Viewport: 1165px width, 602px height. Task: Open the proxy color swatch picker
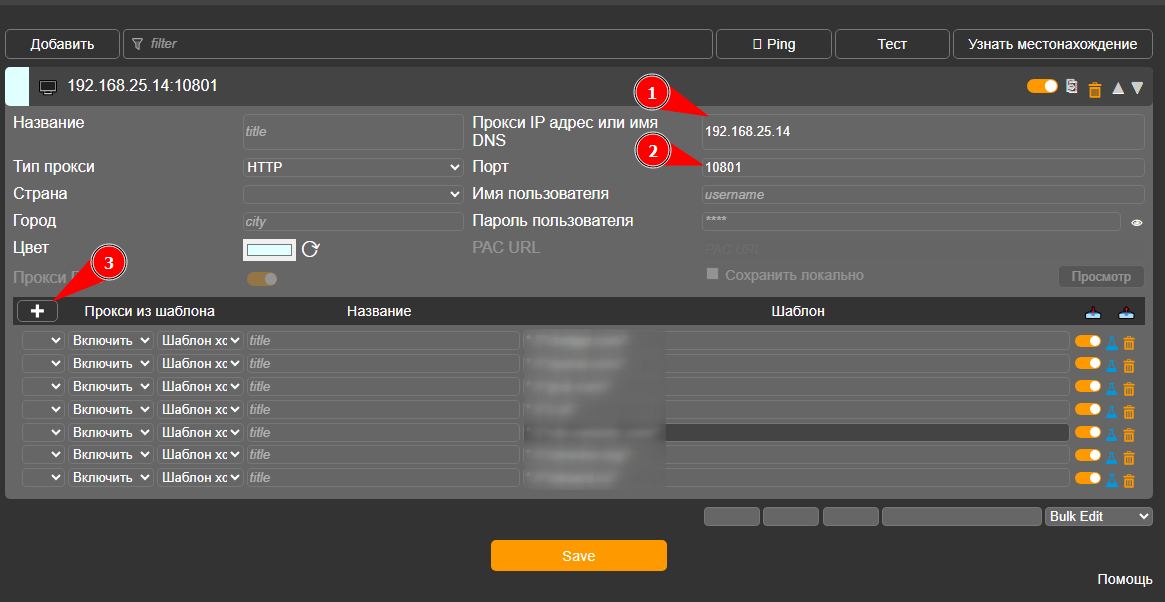[270, 250]
